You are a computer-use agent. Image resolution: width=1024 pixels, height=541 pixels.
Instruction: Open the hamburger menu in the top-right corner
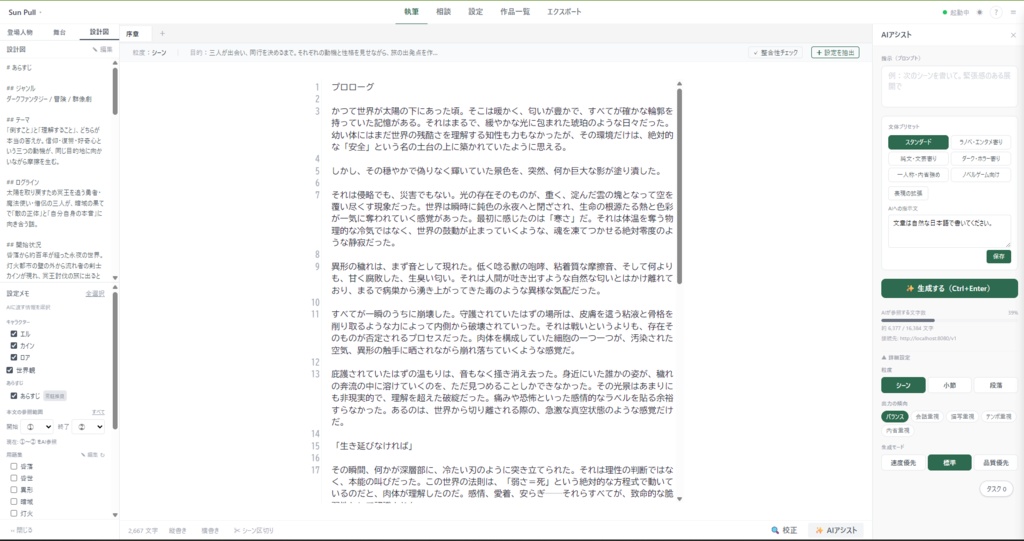[x=1013, y=12]
